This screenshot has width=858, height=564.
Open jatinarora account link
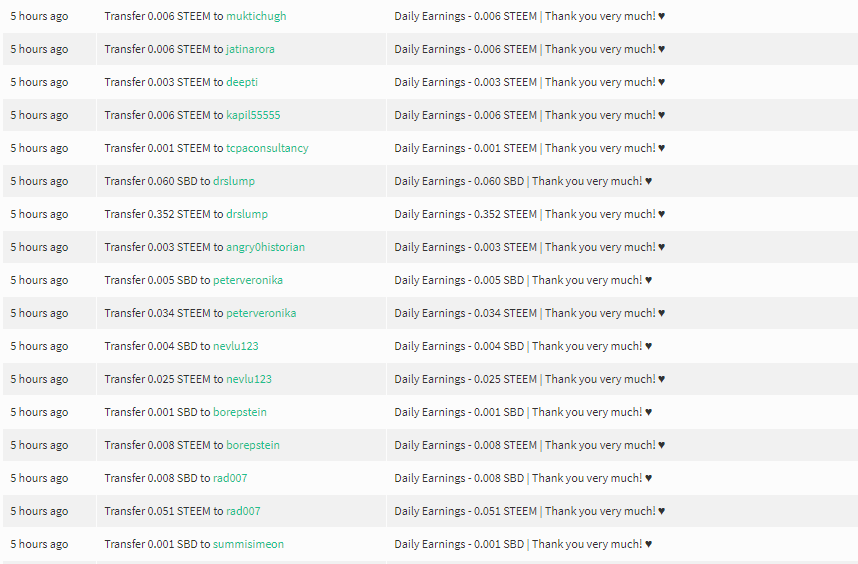250,49
